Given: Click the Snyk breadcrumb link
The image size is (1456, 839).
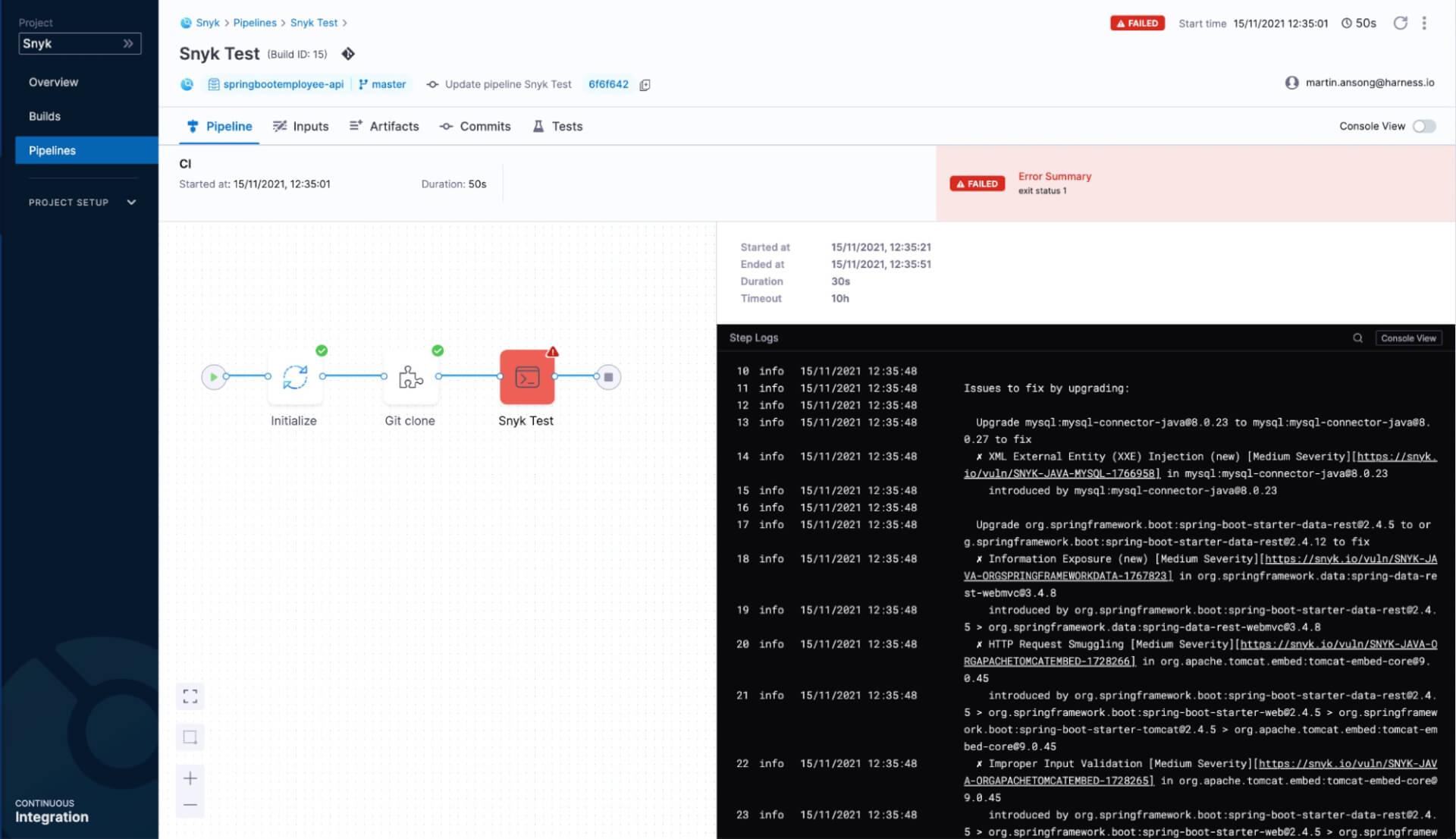Looking at the screenshot, I should 208,23.
